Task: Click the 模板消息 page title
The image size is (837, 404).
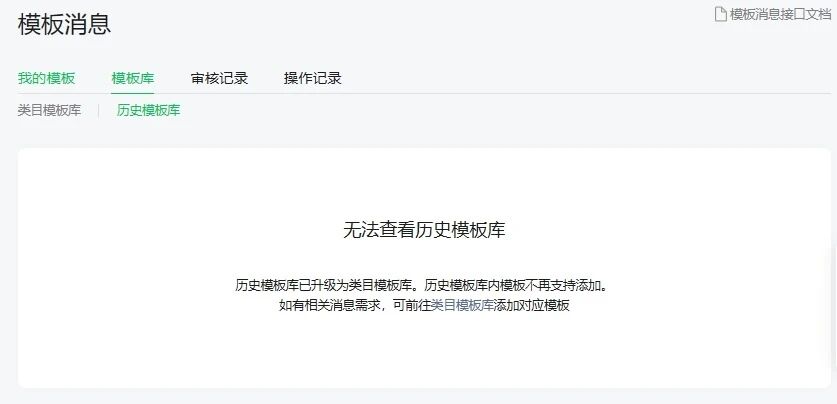Action: click(65, 25)
